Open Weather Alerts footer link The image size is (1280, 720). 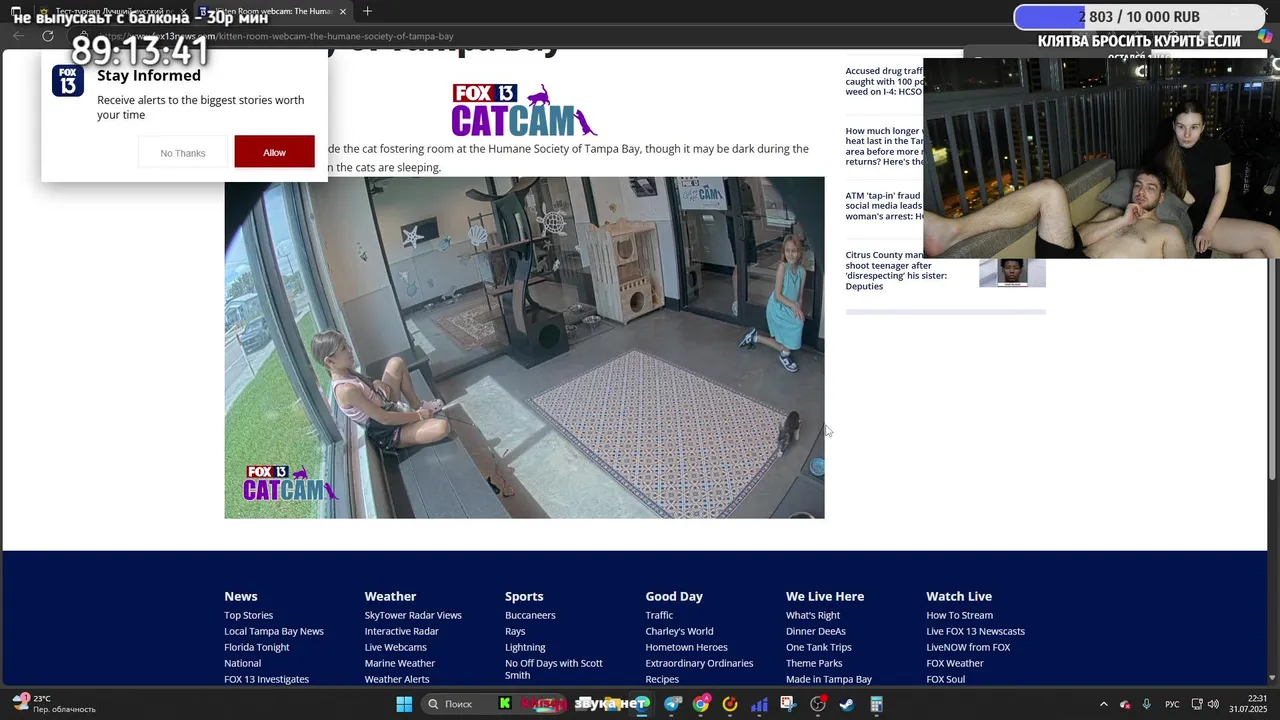coord(397,679)
